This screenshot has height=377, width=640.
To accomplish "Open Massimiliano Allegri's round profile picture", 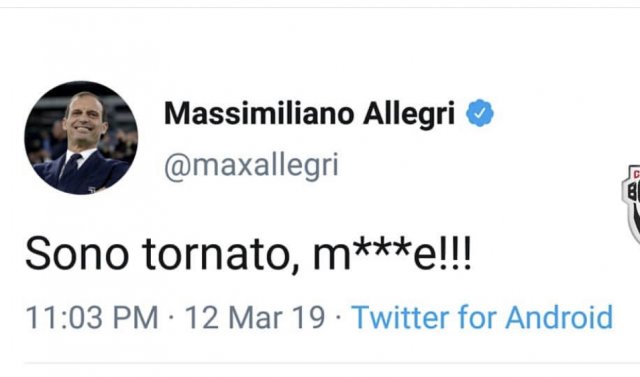I will click(81, 137).
